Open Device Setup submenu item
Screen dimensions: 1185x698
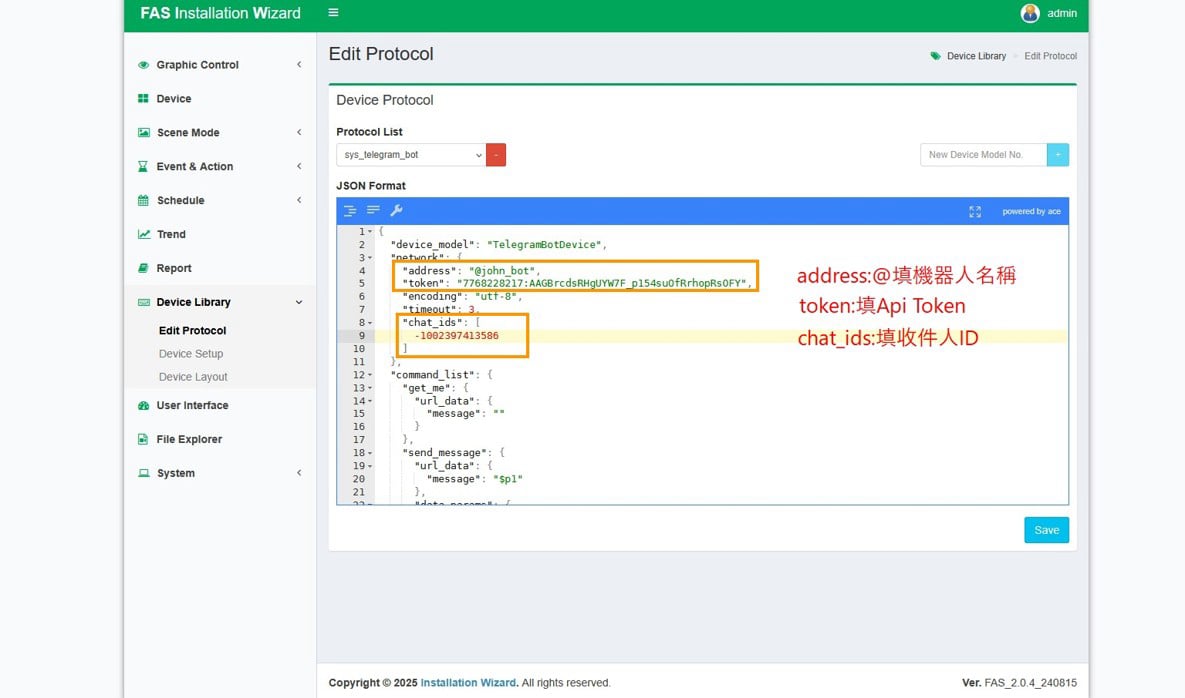(x=191, y=354)
